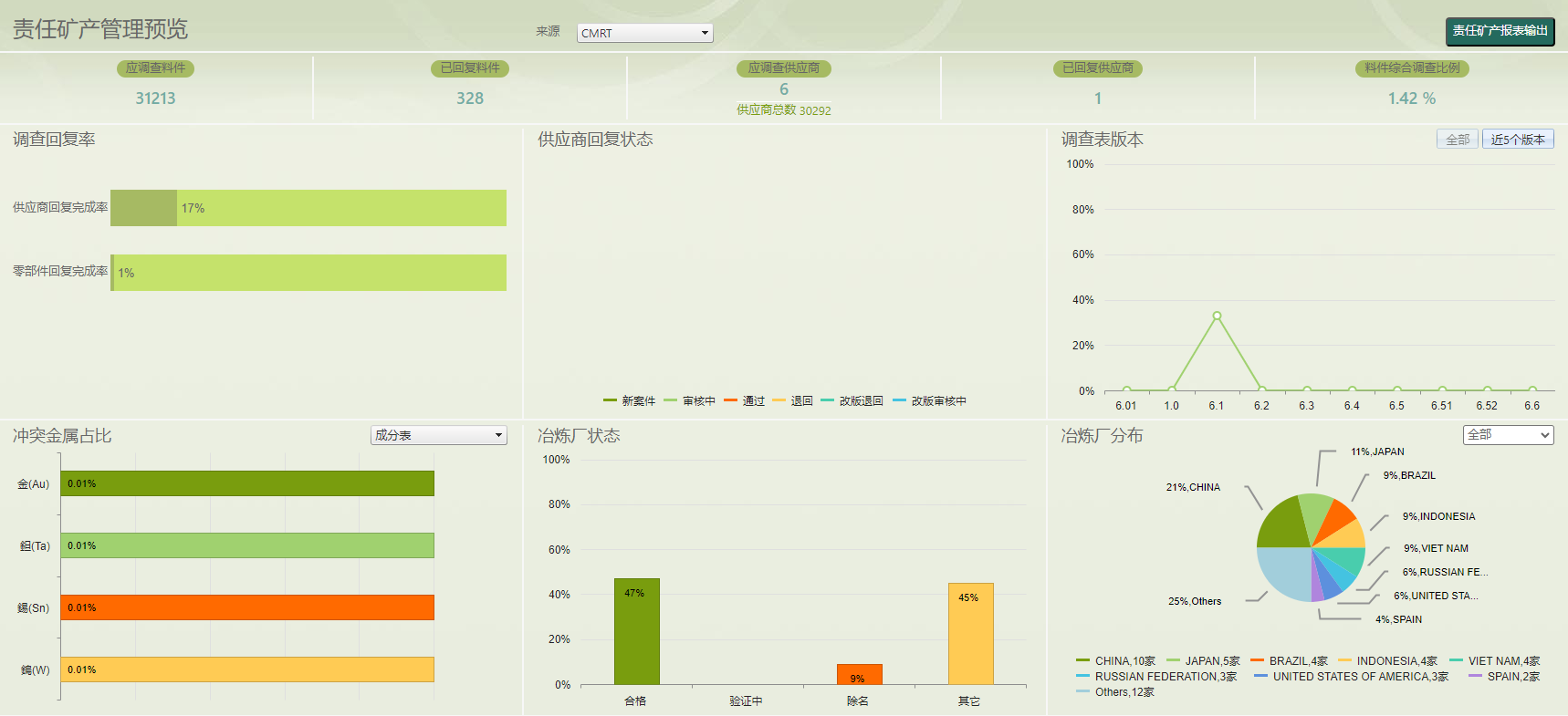Screen dimensions: 1568x716
Task: Click the 已回复供应商 label
Action: coord(1098,67)
